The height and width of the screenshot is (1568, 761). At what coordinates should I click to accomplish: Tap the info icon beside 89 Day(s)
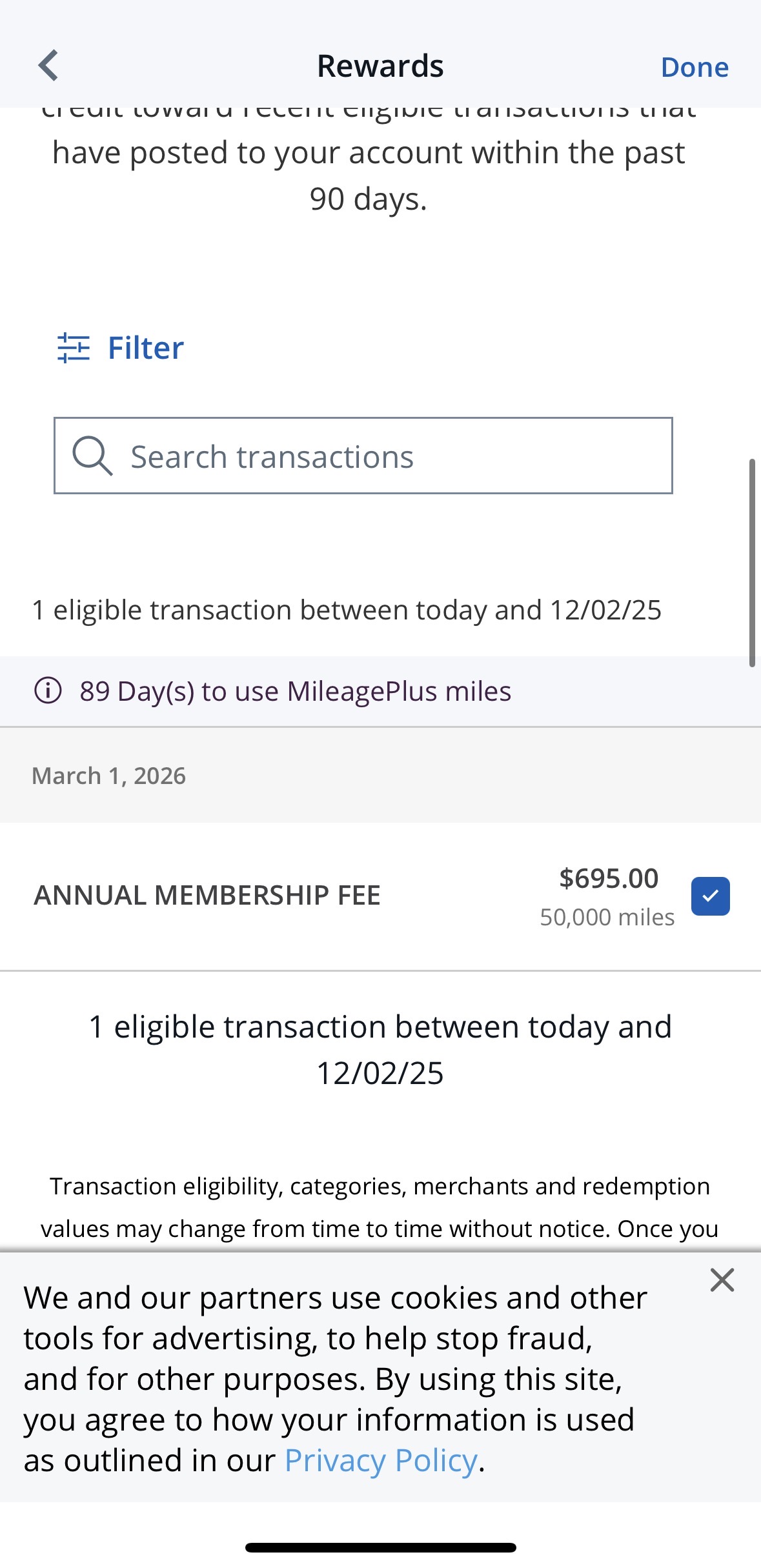pyautogui.click(x=48, y=691)
